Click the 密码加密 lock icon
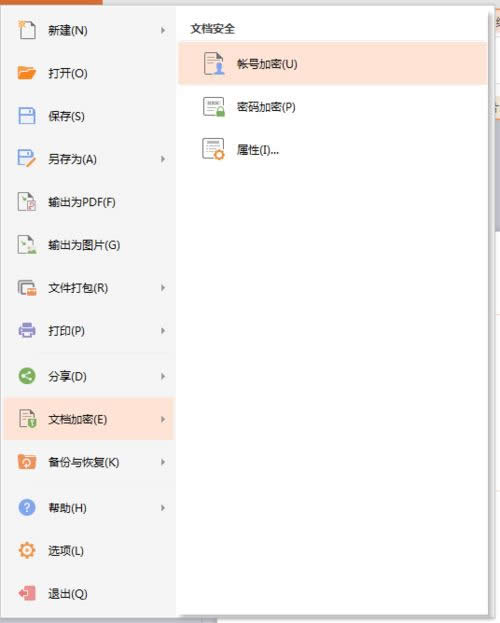 214,107
